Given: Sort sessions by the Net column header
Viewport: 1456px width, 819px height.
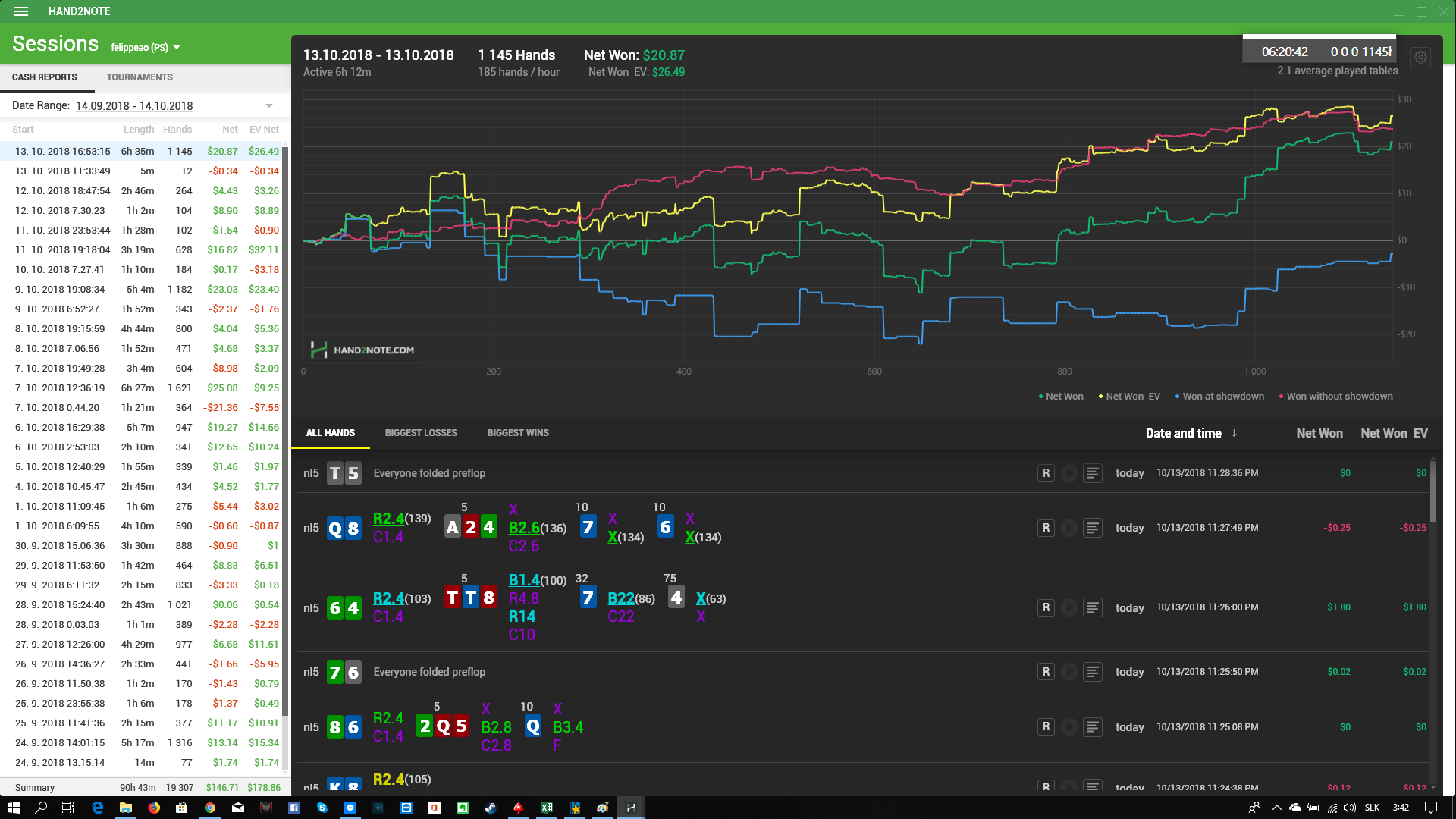Looking at the screenshot, I should (230, 130).
